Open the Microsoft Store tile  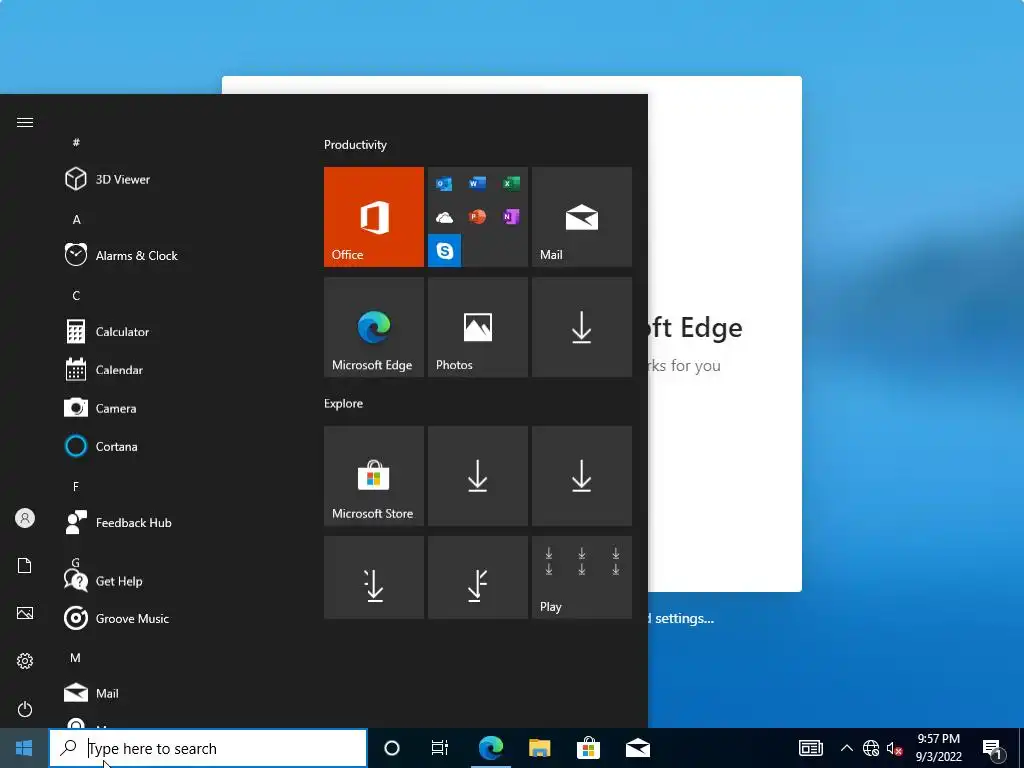pos(374,476)
